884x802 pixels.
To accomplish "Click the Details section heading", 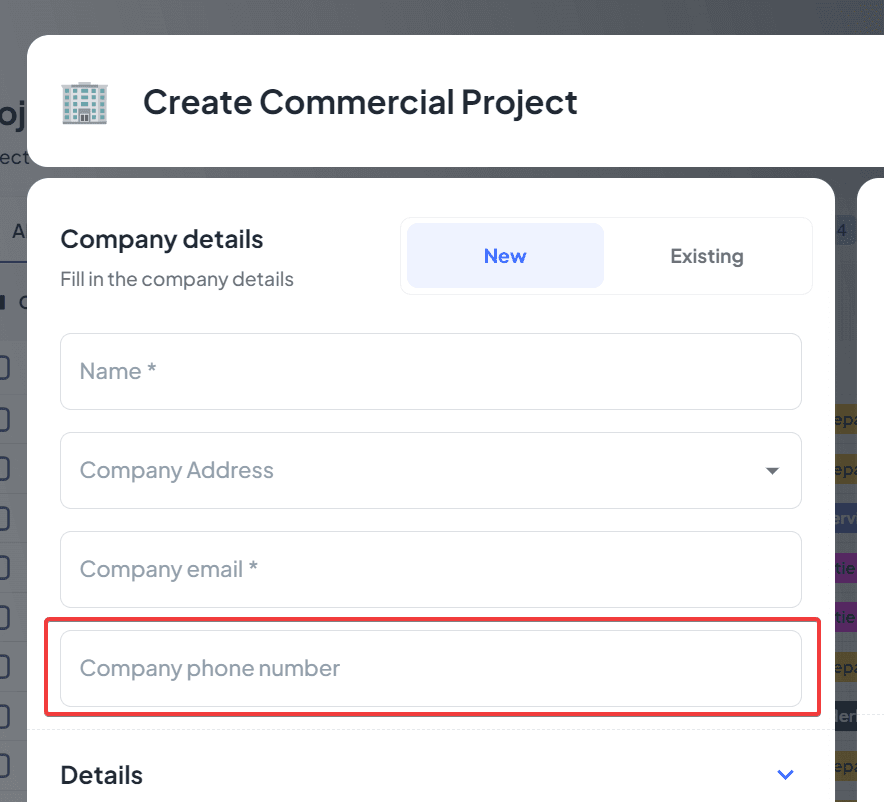I will pyautogui.click(x=102, y=775).
